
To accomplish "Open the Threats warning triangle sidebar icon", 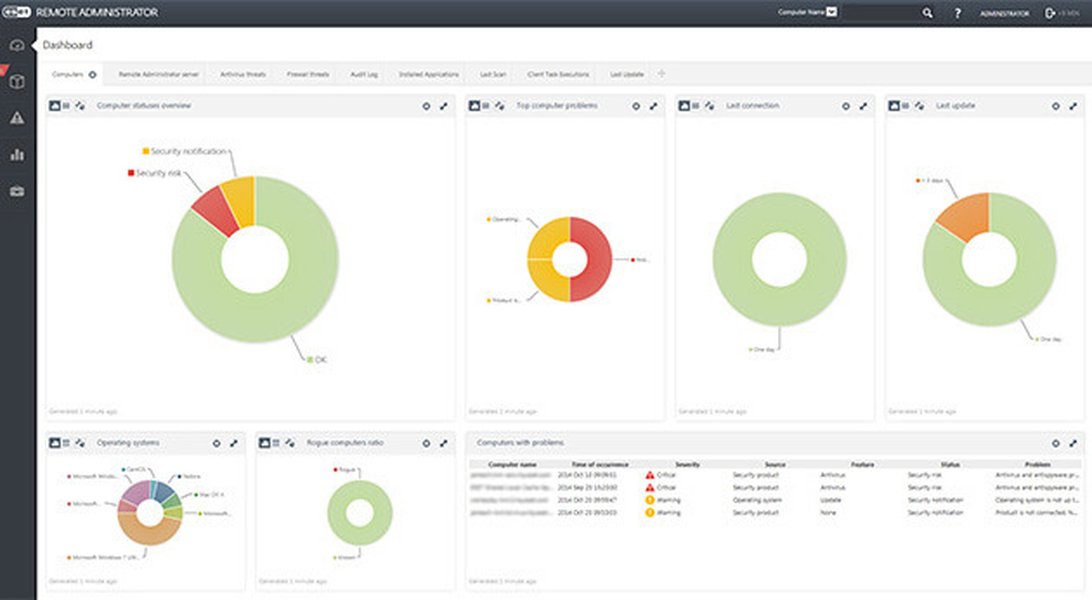I will (x=17, y=118).
